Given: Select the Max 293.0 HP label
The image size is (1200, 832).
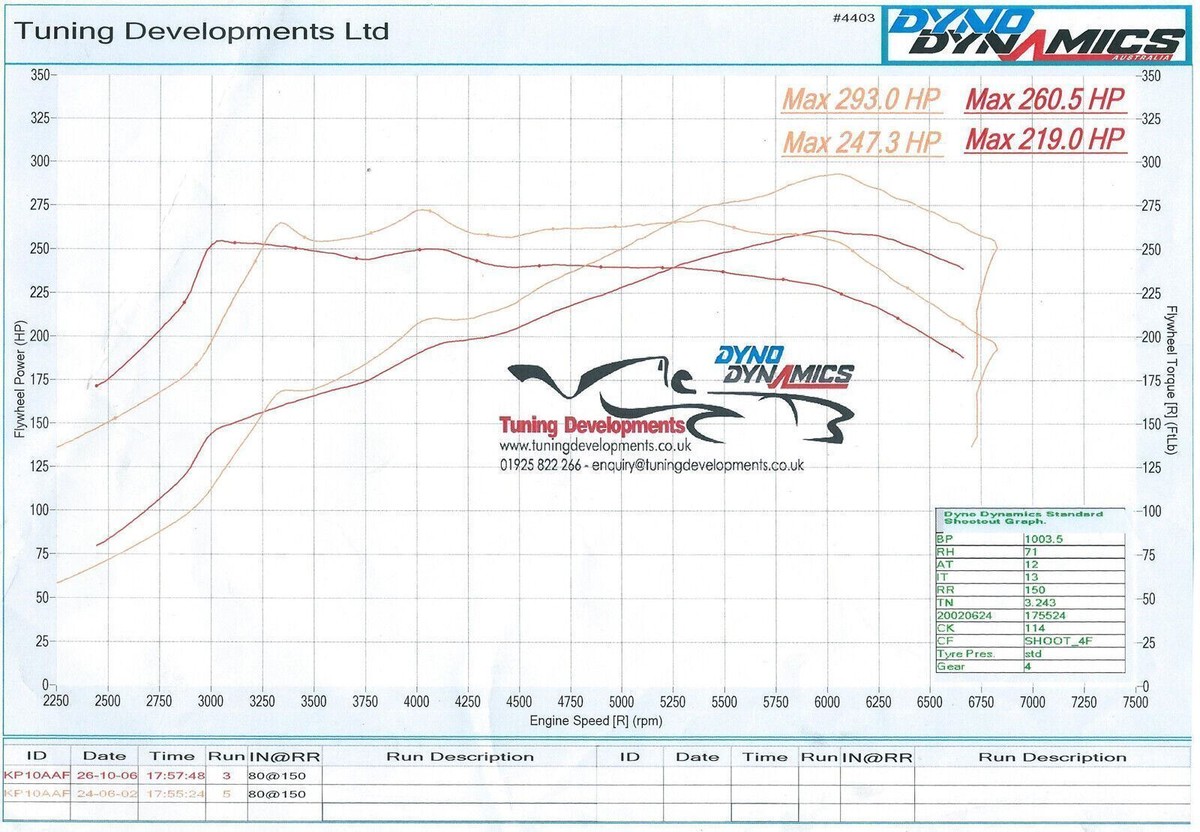Looking at the screenshot, I should (x=862, y=99).
